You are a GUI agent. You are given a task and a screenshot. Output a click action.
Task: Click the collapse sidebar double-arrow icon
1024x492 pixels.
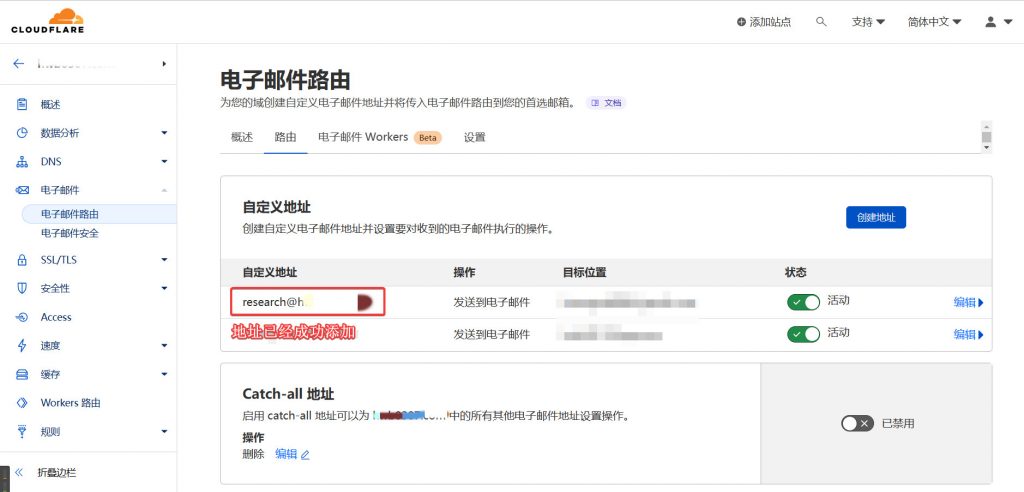click(19, 472)
